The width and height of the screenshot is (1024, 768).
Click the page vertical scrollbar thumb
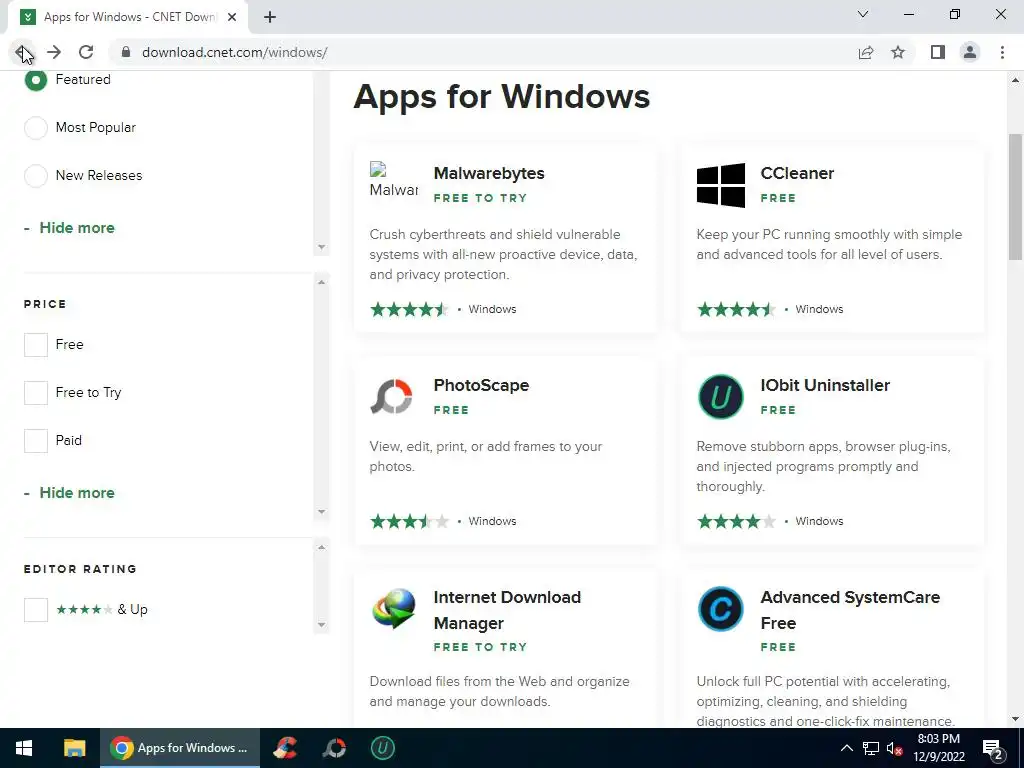[1015, 197]
